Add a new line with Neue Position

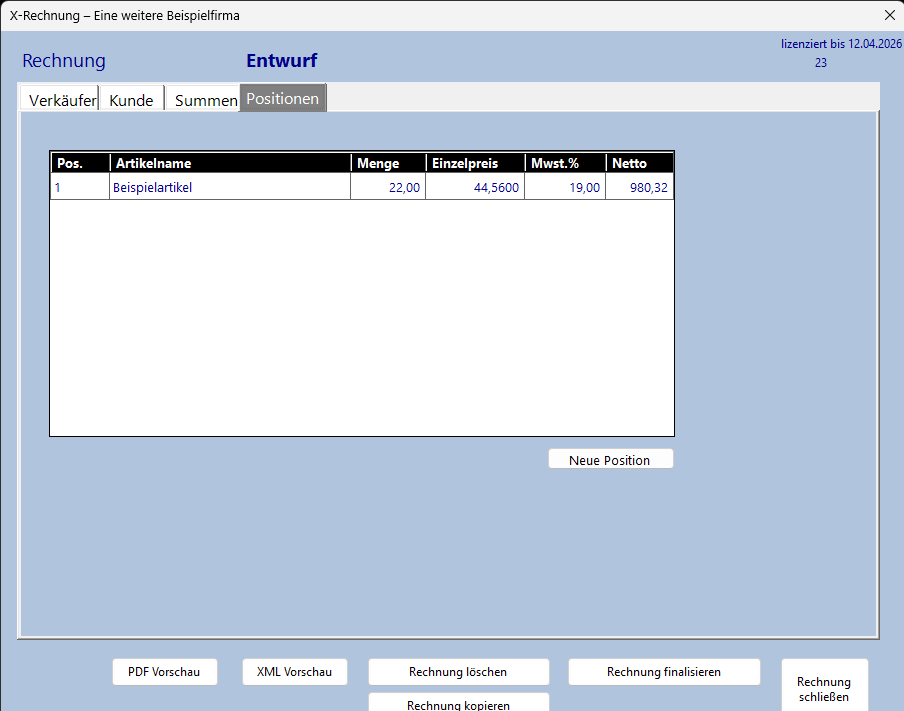[611, 460]
